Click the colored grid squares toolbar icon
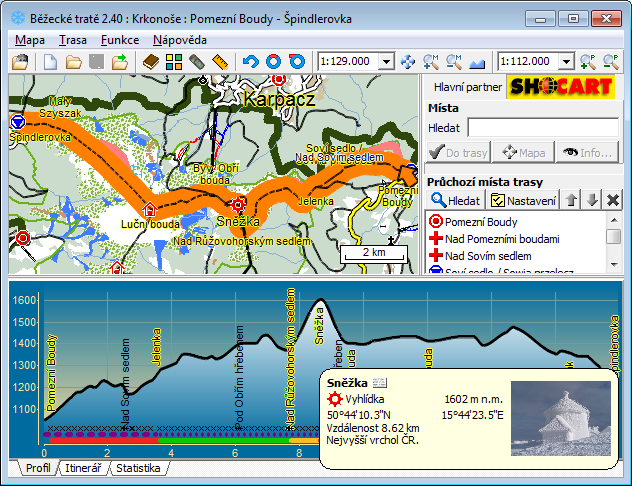The height and width of the screenshot is (486, 632). tap(174, 62)
